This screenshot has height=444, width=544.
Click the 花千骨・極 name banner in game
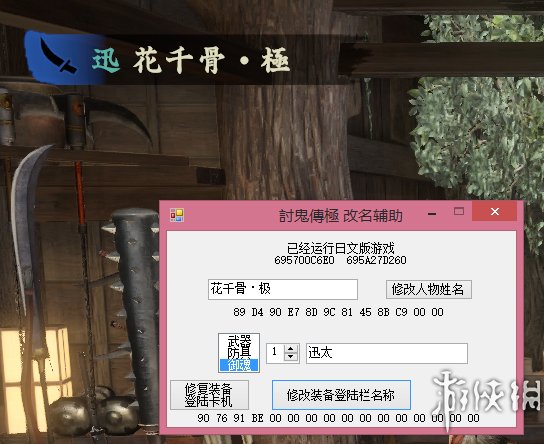tap(211, 61)
